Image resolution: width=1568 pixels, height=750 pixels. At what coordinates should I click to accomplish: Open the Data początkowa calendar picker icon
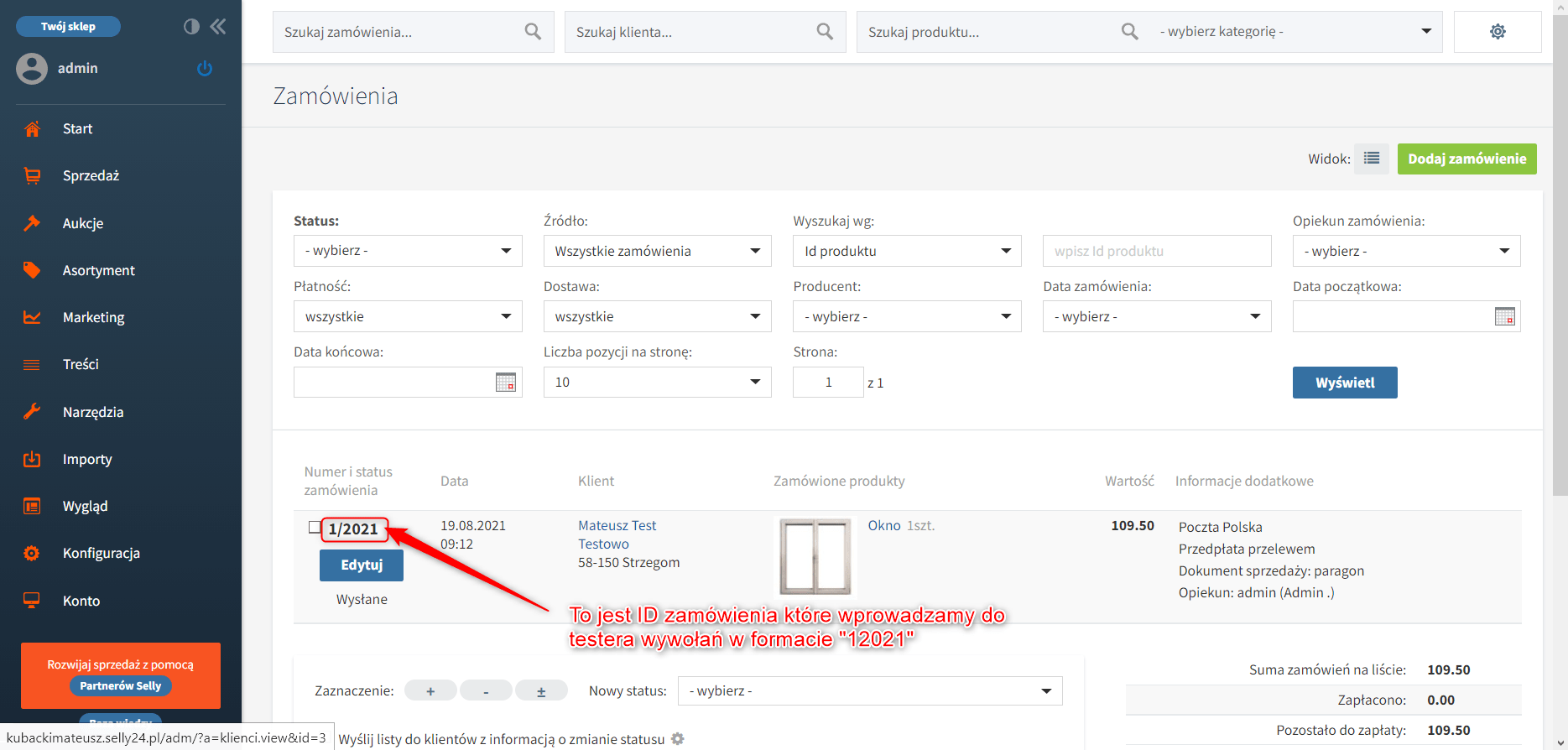(1504, 317)
